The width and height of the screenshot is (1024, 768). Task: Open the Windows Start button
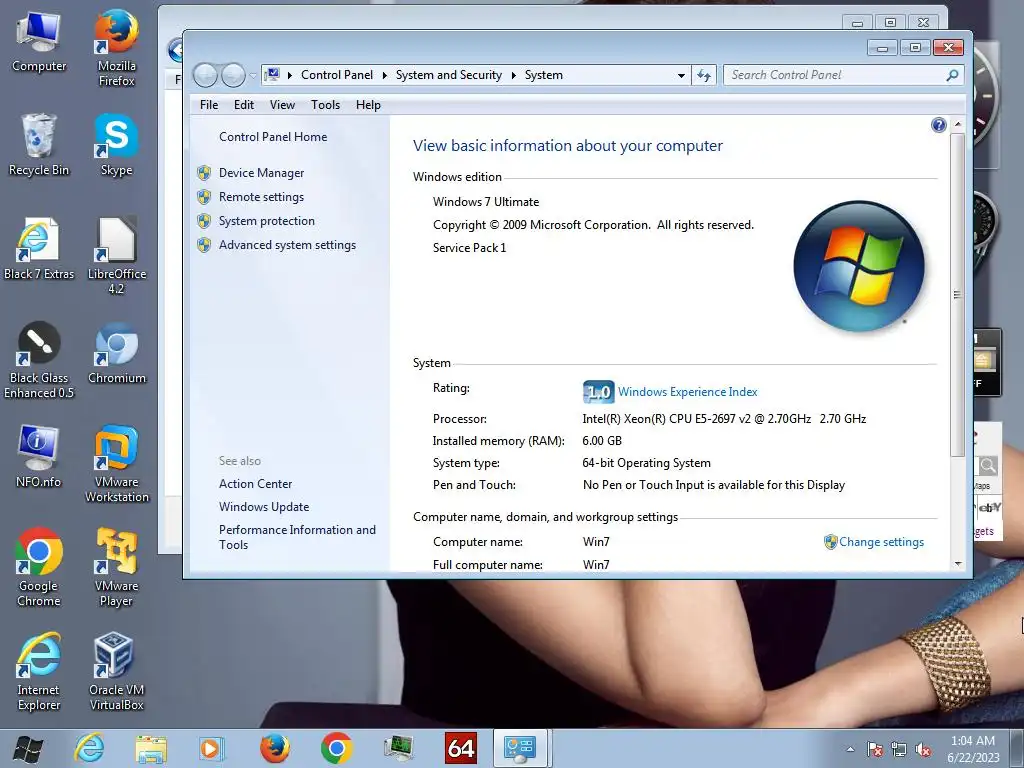[28, 749]
